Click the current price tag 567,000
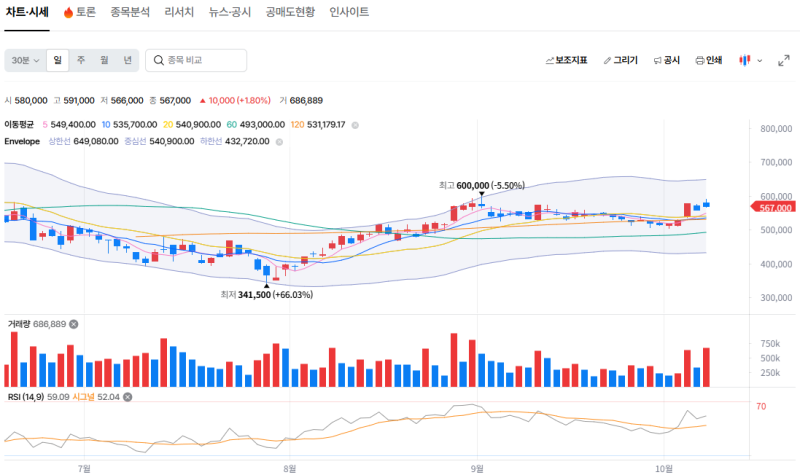The height and width of the screenshot is (475, 800). [773, 208]
